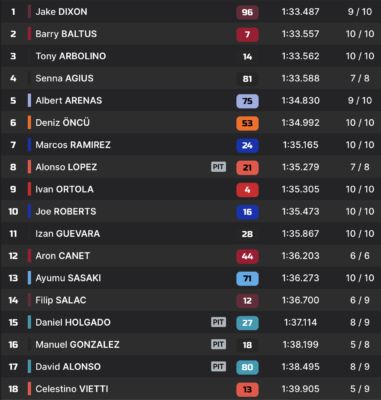Click Aron Canet's 6 / 6 lap count
Screen dimensions: 381x400
tap(360, 256)
